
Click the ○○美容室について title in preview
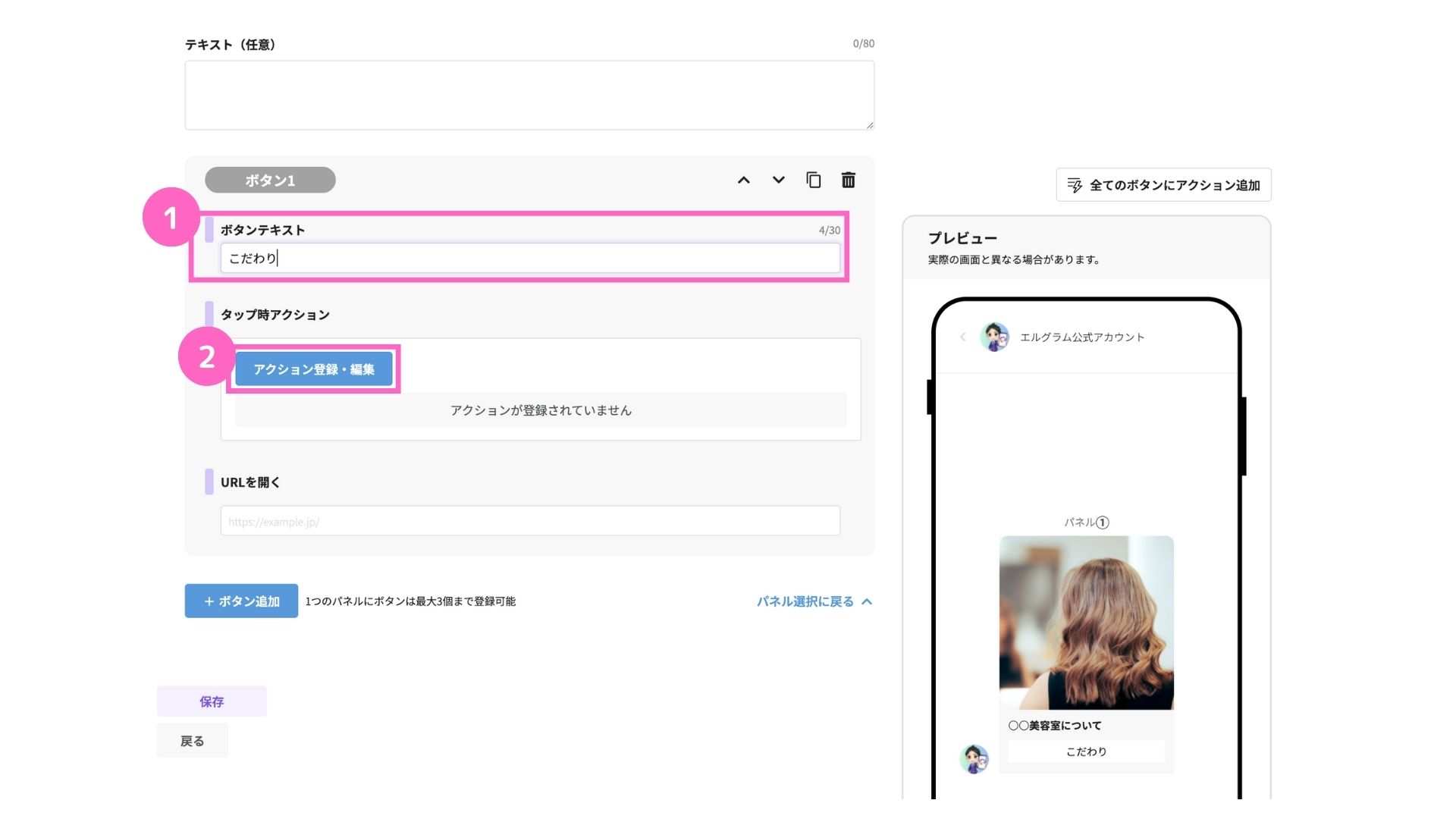click(x=1055, y=726)
